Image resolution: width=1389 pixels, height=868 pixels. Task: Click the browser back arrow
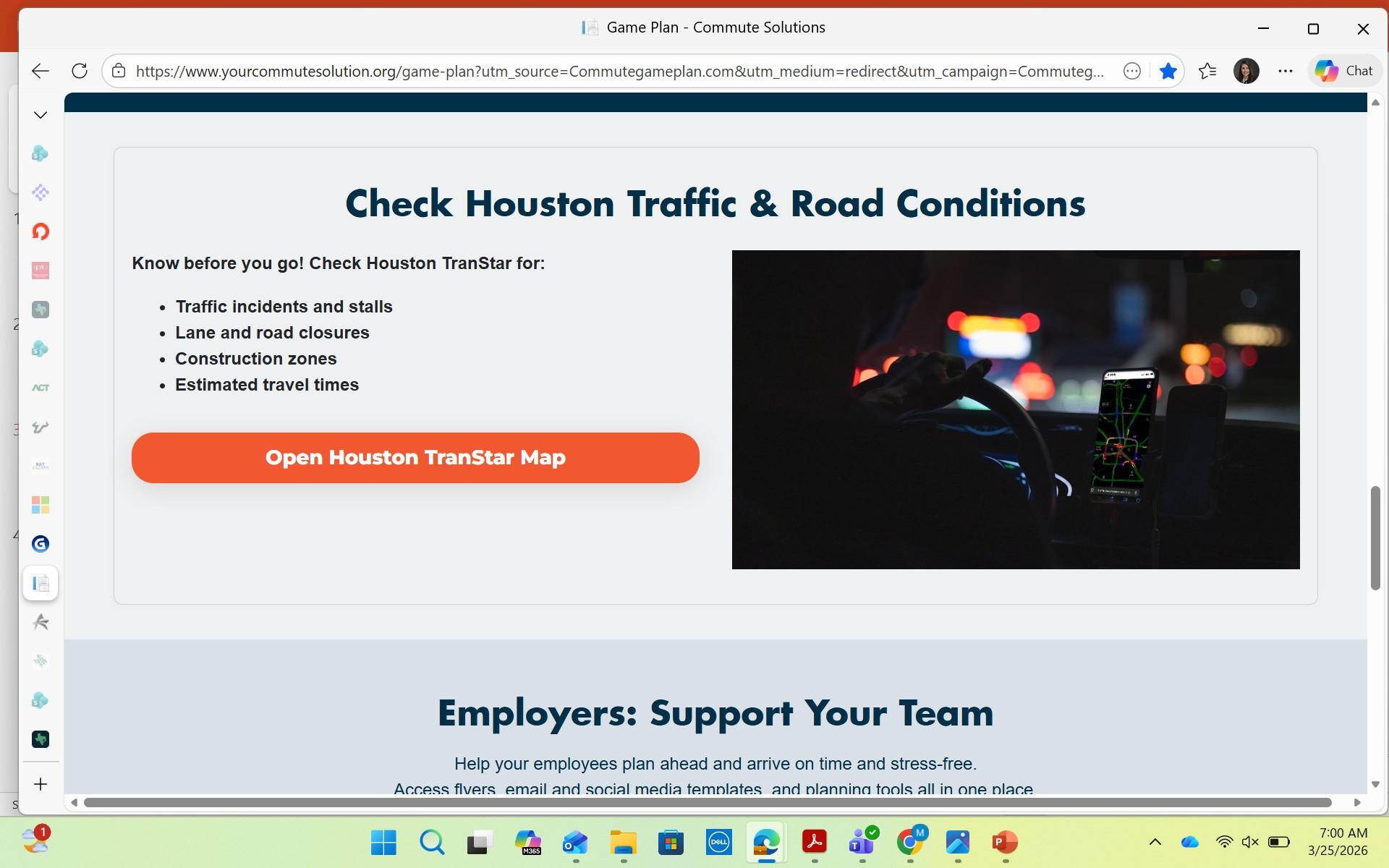point(41,71)
